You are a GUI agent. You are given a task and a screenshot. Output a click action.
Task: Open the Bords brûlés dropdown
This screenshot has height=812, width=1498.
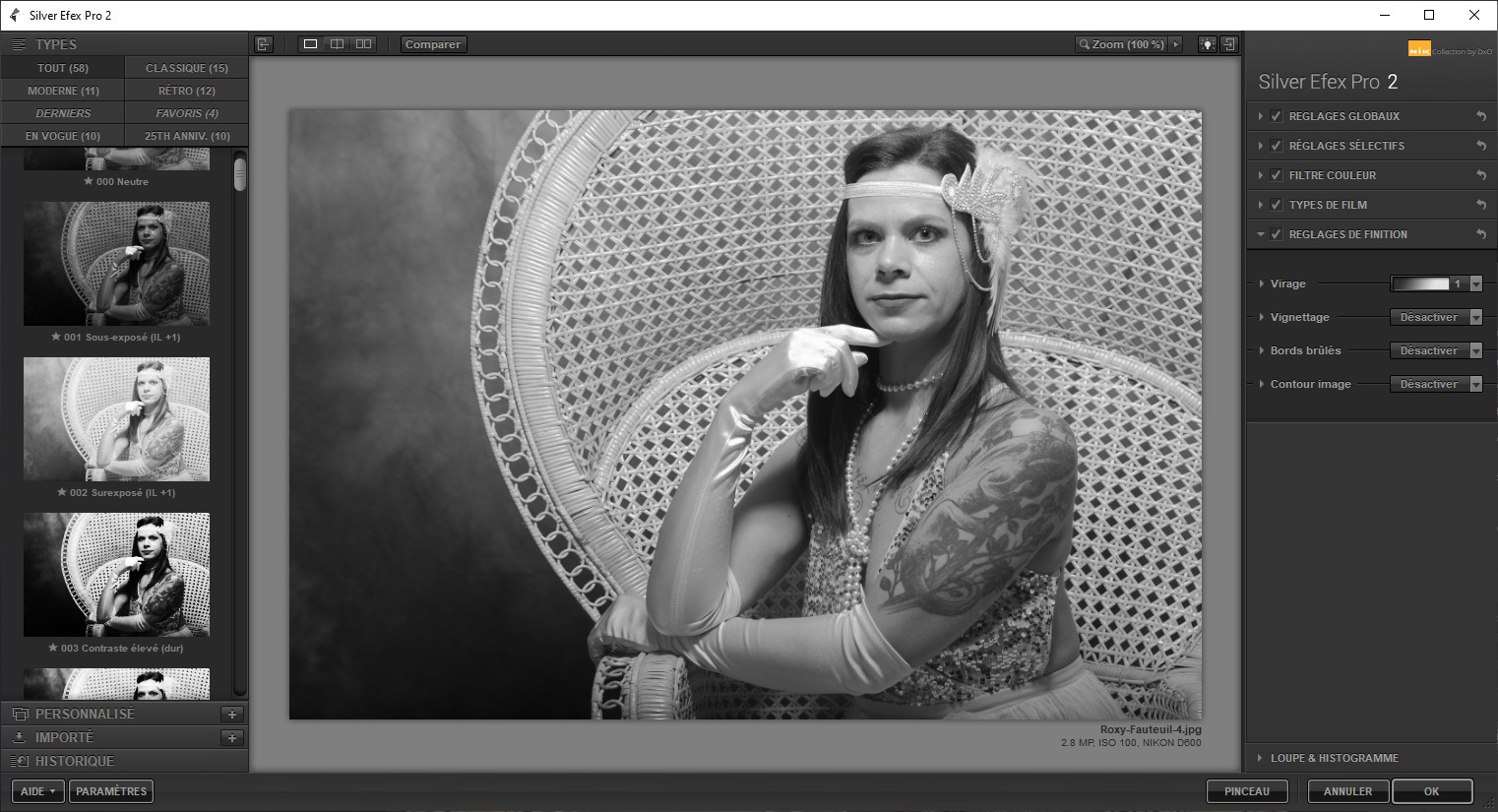(1435, 349)
